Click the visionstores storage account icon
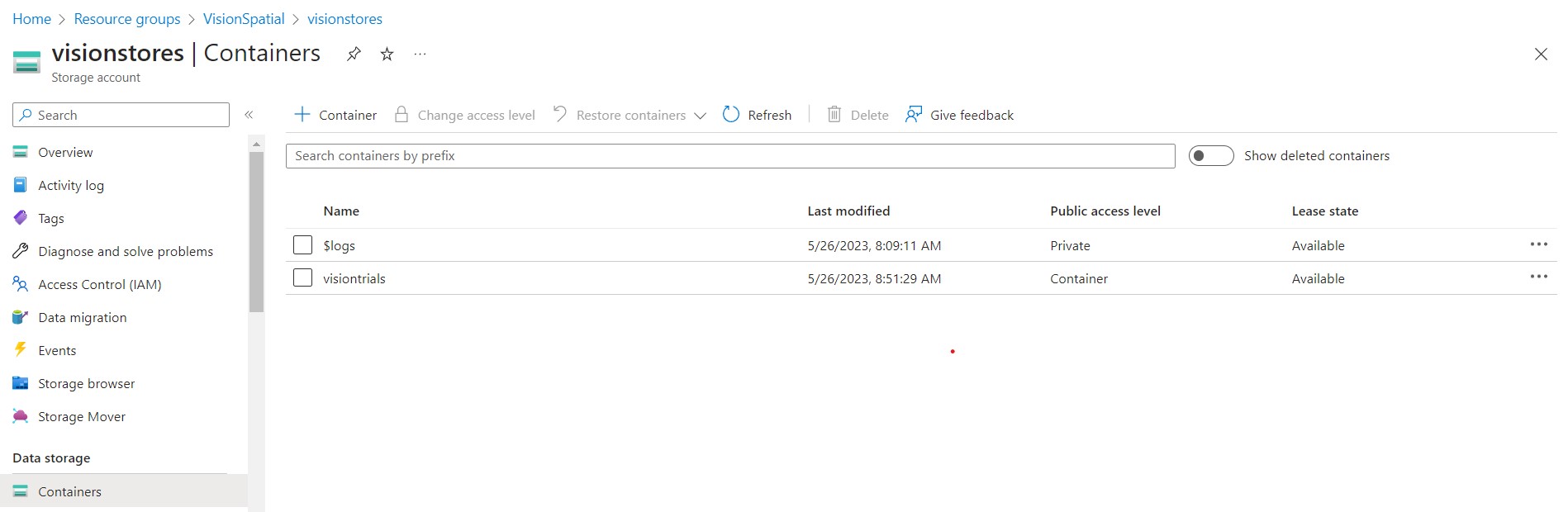 (26, 62)
